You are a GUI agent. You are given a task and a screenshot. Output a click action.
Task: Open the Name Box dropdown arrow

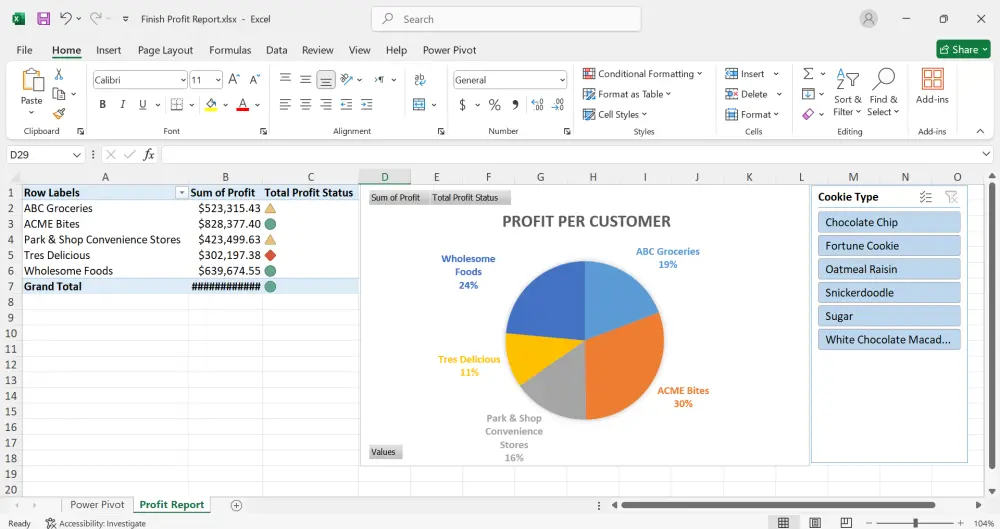click(x=77, y=154)
